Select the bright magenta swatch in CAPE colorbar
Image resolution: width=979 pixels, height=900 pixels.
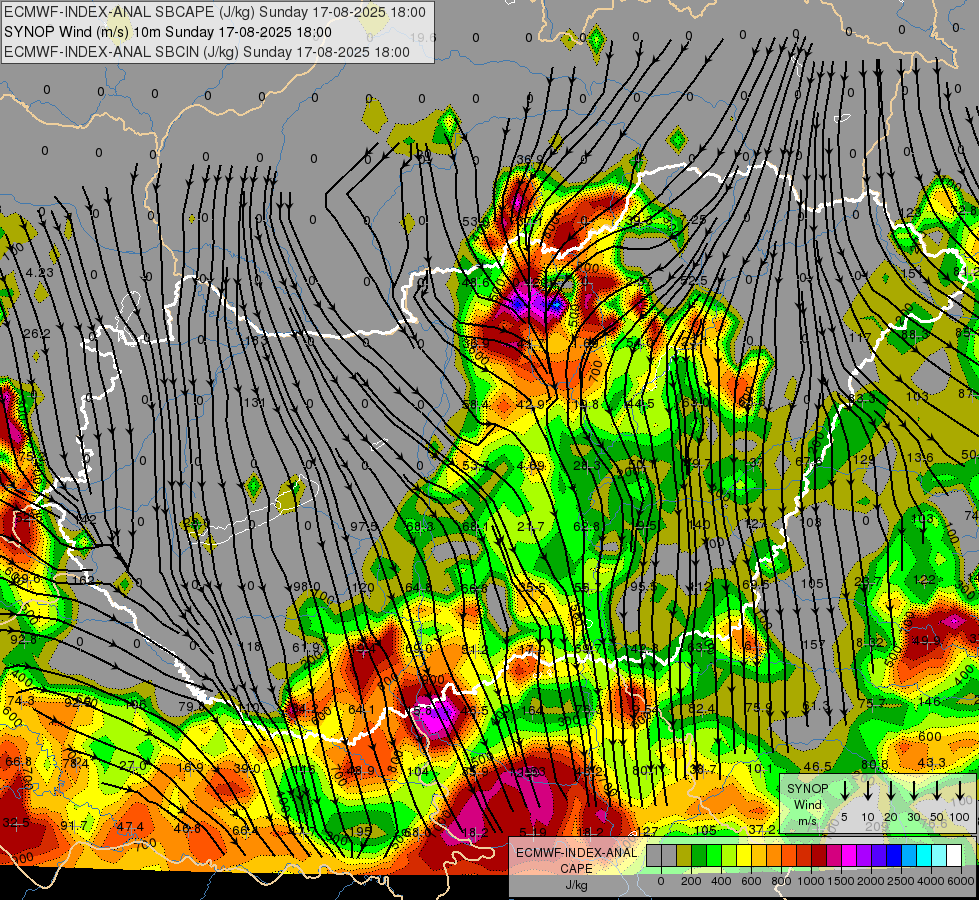click(849, 856)
